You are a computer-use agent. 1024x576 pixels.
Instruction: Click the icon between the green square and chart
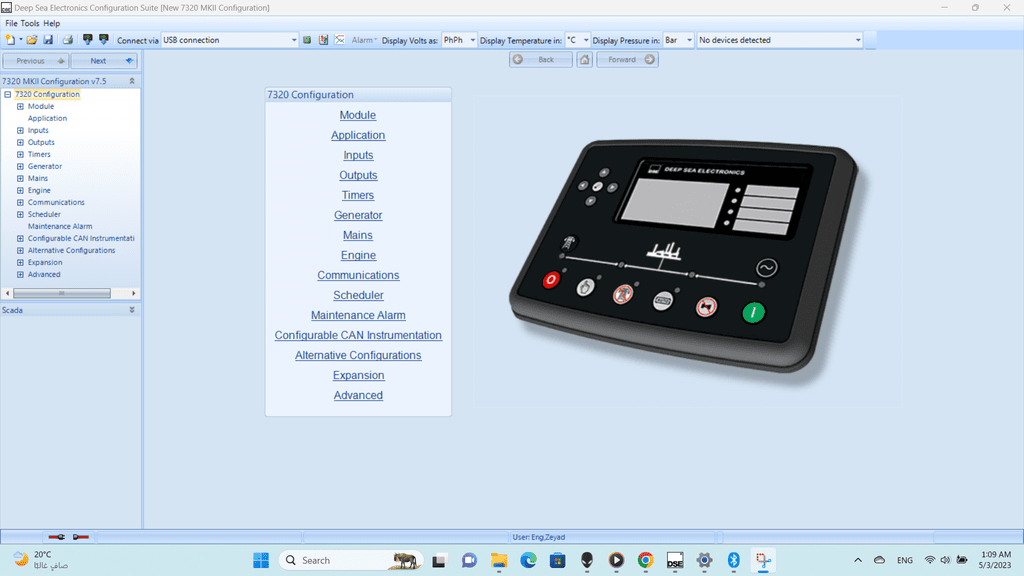tap(323, 40)
